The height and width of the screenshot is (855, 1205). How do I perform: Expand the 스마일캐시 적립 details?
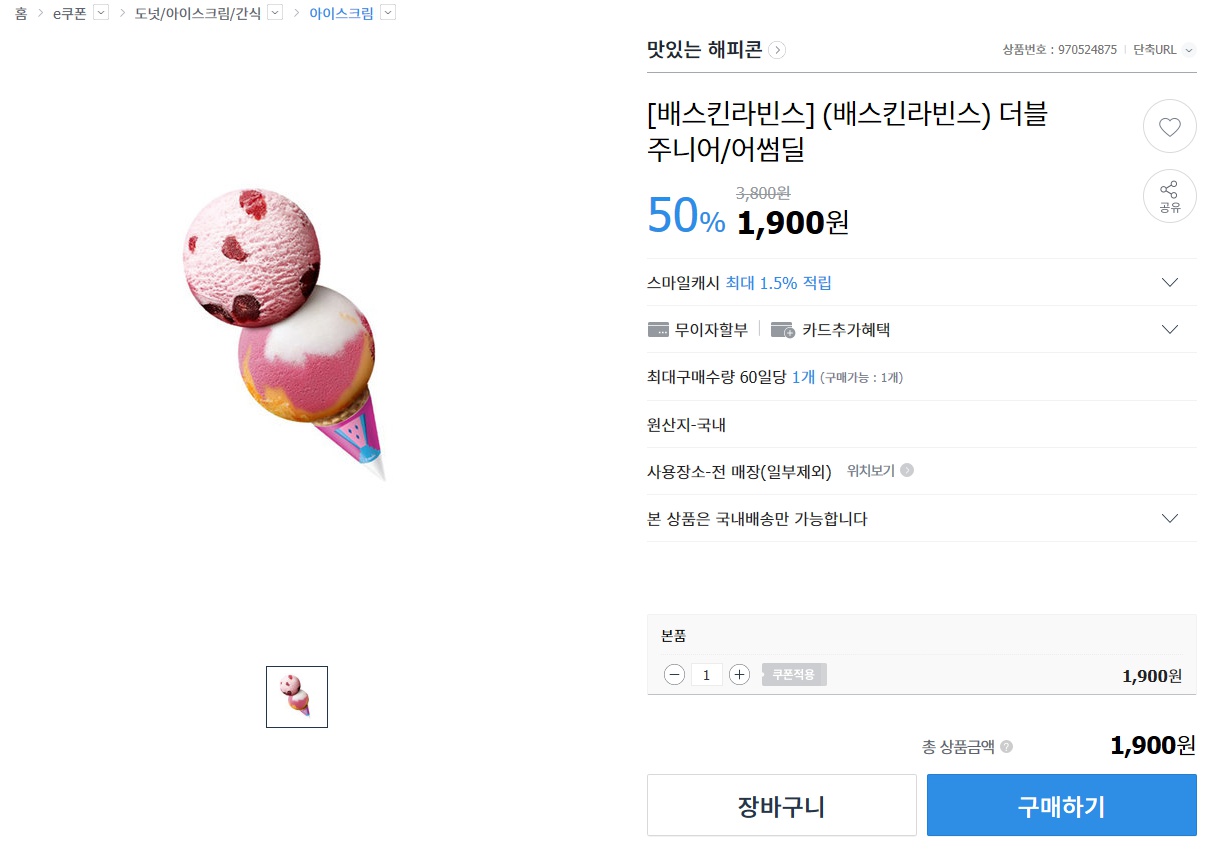click(x=1170, y=283)
